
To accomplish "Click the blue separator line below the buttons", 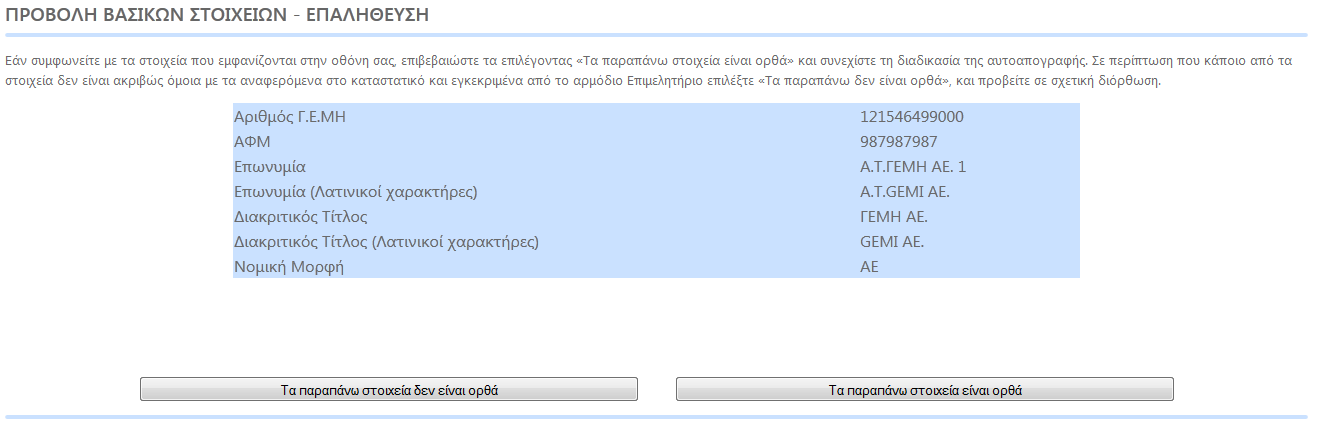I will (656, 417).
